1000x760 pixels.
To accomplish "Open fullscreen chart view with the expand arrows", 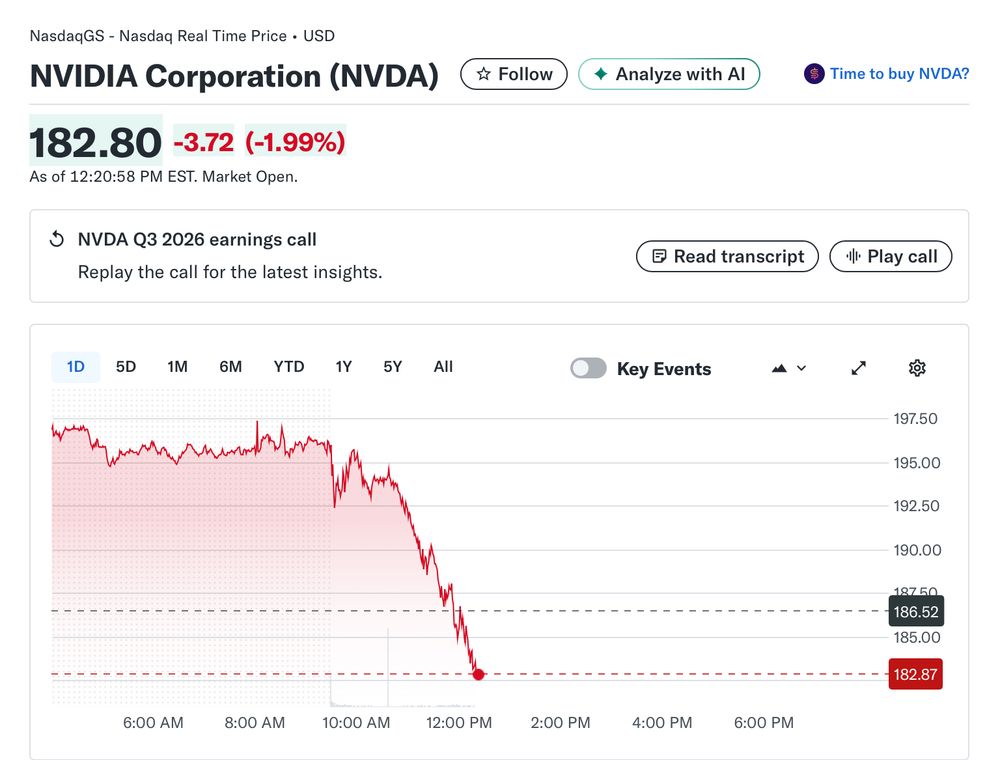I will [858, 368].
